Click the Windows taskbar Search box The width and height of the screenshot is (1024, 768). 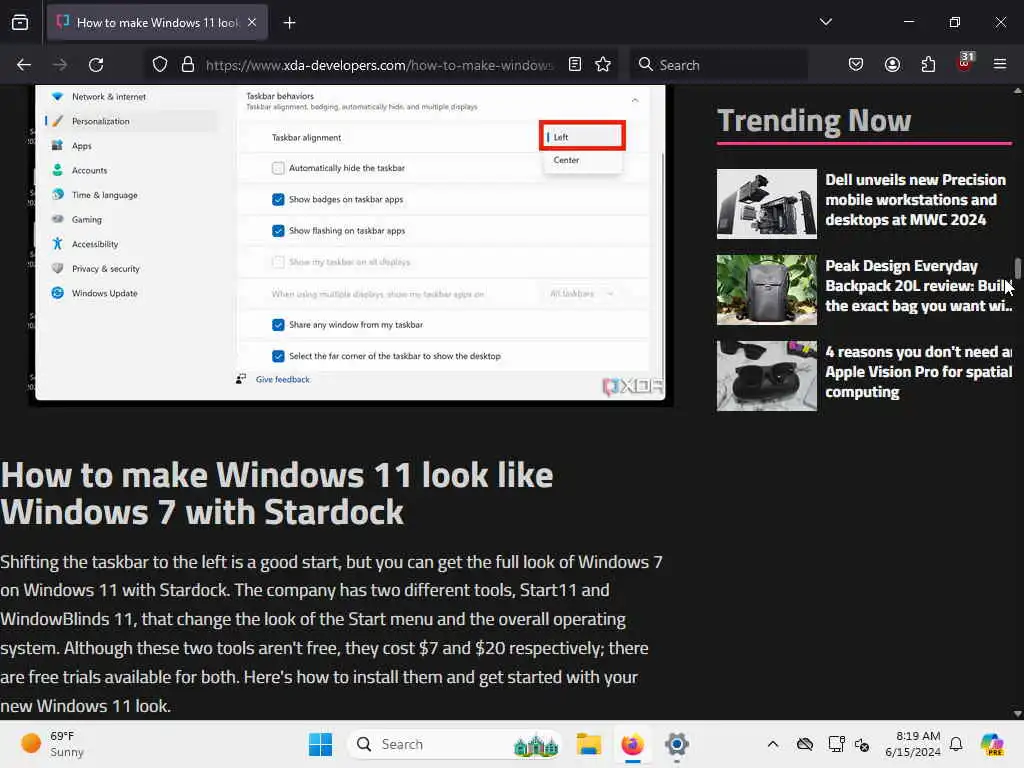[x=455, y=744]
